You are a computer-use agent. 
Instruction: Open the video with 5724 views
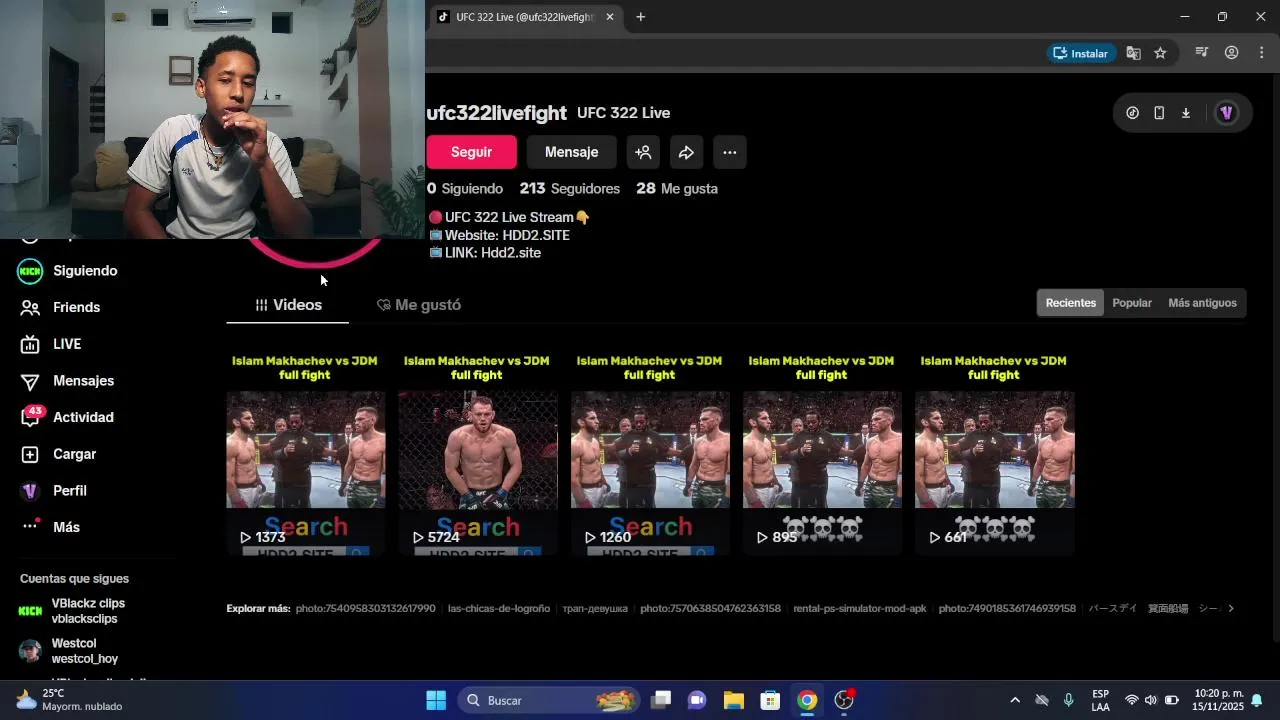[x=478, y=452]
